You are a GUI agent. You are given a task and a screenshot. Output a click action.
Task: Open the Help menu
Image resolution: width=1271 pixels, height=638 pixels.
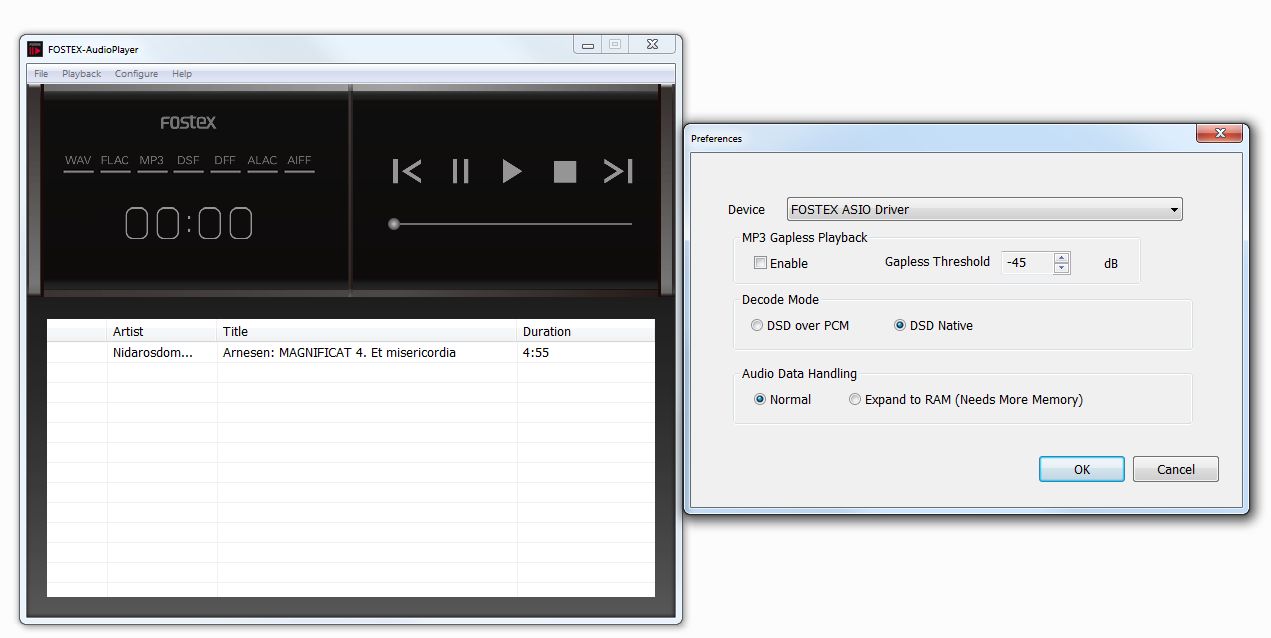coord(181,74)
